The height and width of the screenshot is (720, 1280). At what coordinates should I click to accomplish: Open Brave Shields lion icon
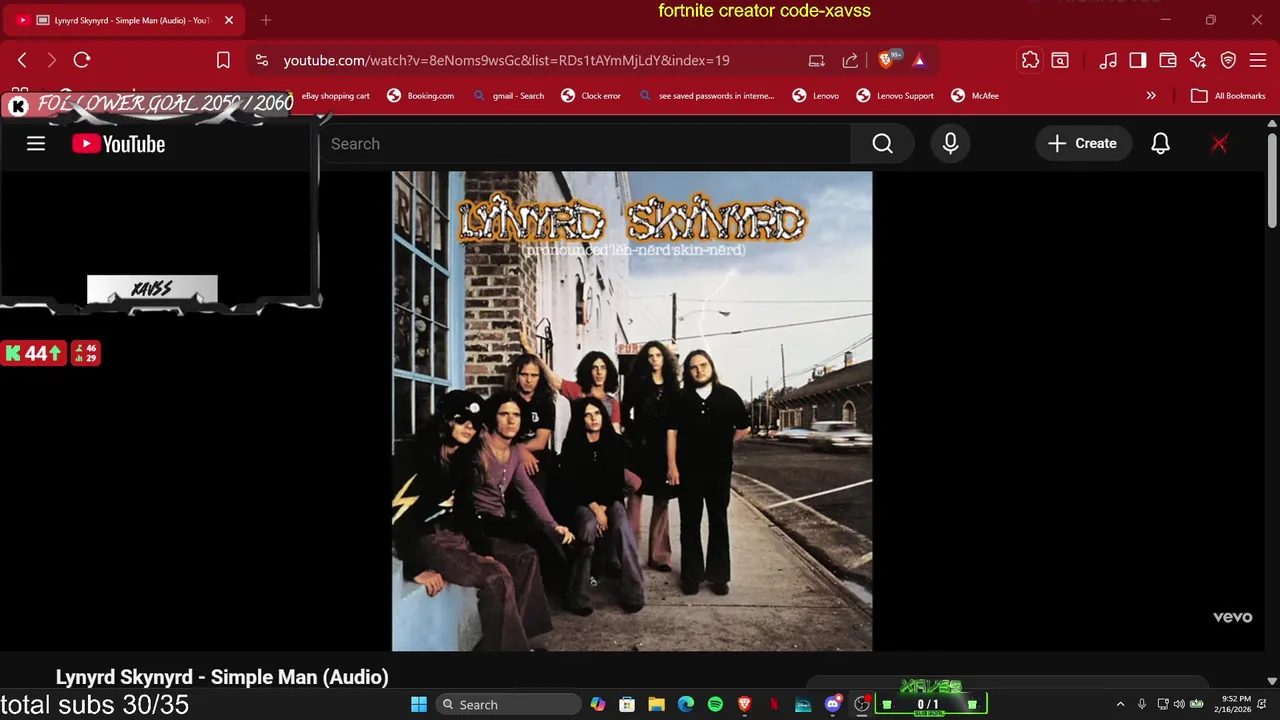tap(886, 60)
